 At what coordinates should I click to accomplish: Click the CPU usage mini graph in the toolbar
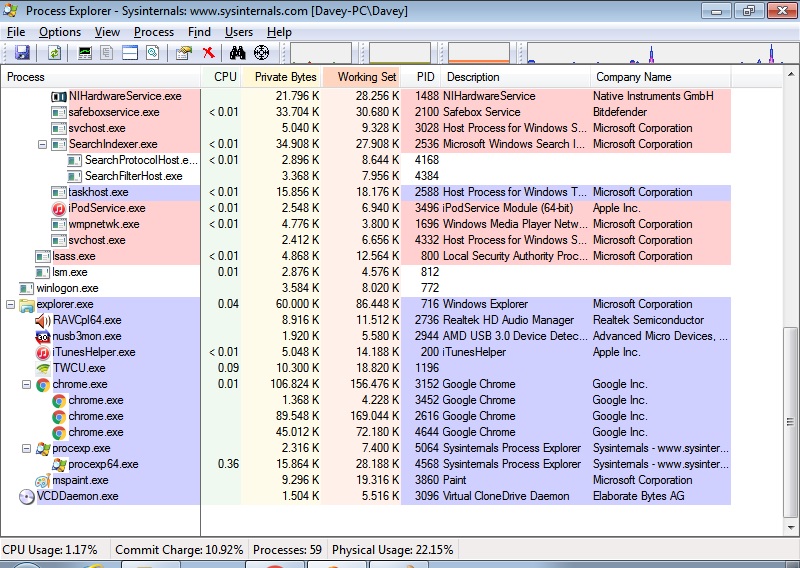pyautogui.click(x=321, y=53)
